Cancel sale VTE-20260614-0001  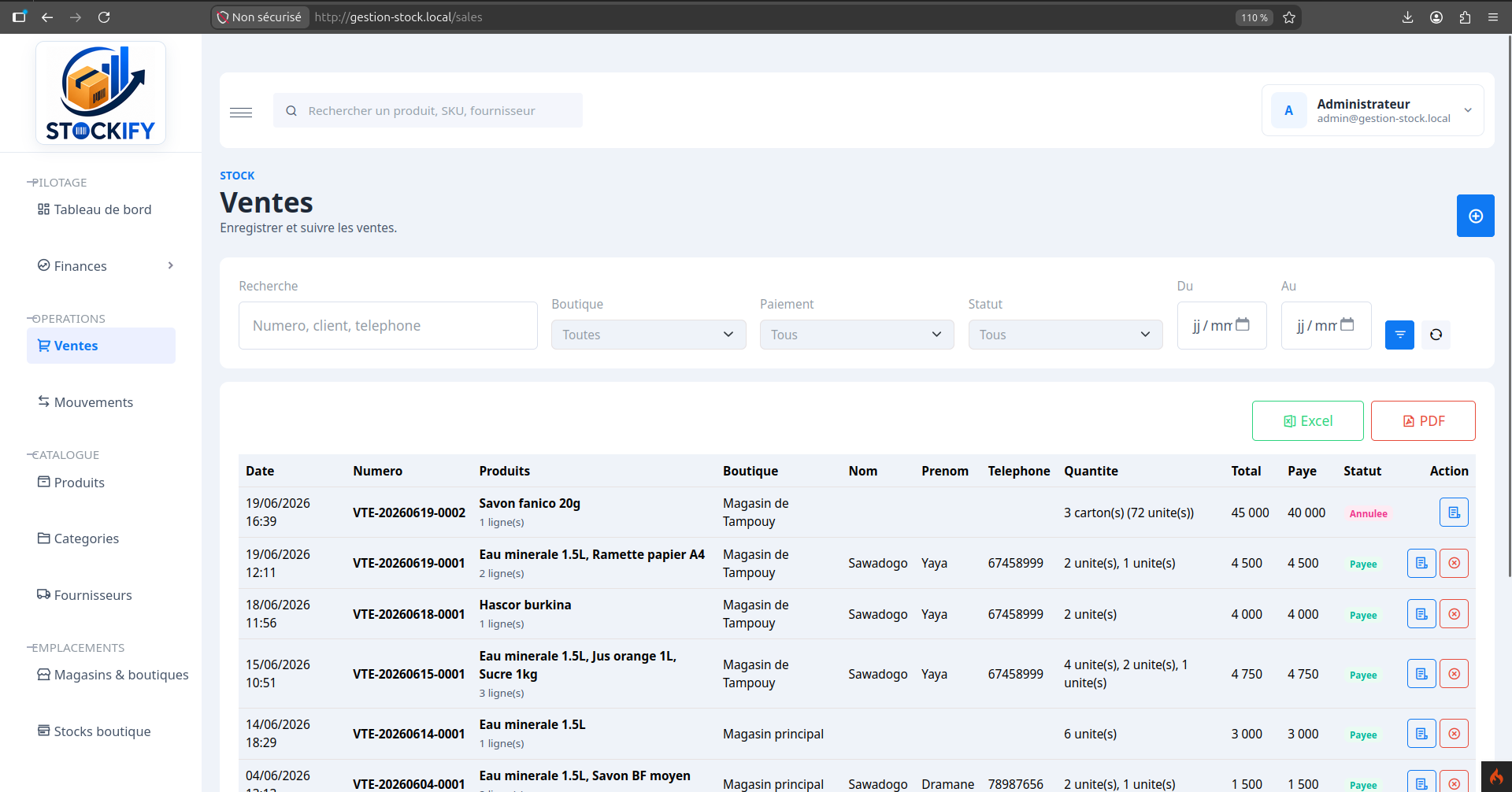click(1454, 734)
